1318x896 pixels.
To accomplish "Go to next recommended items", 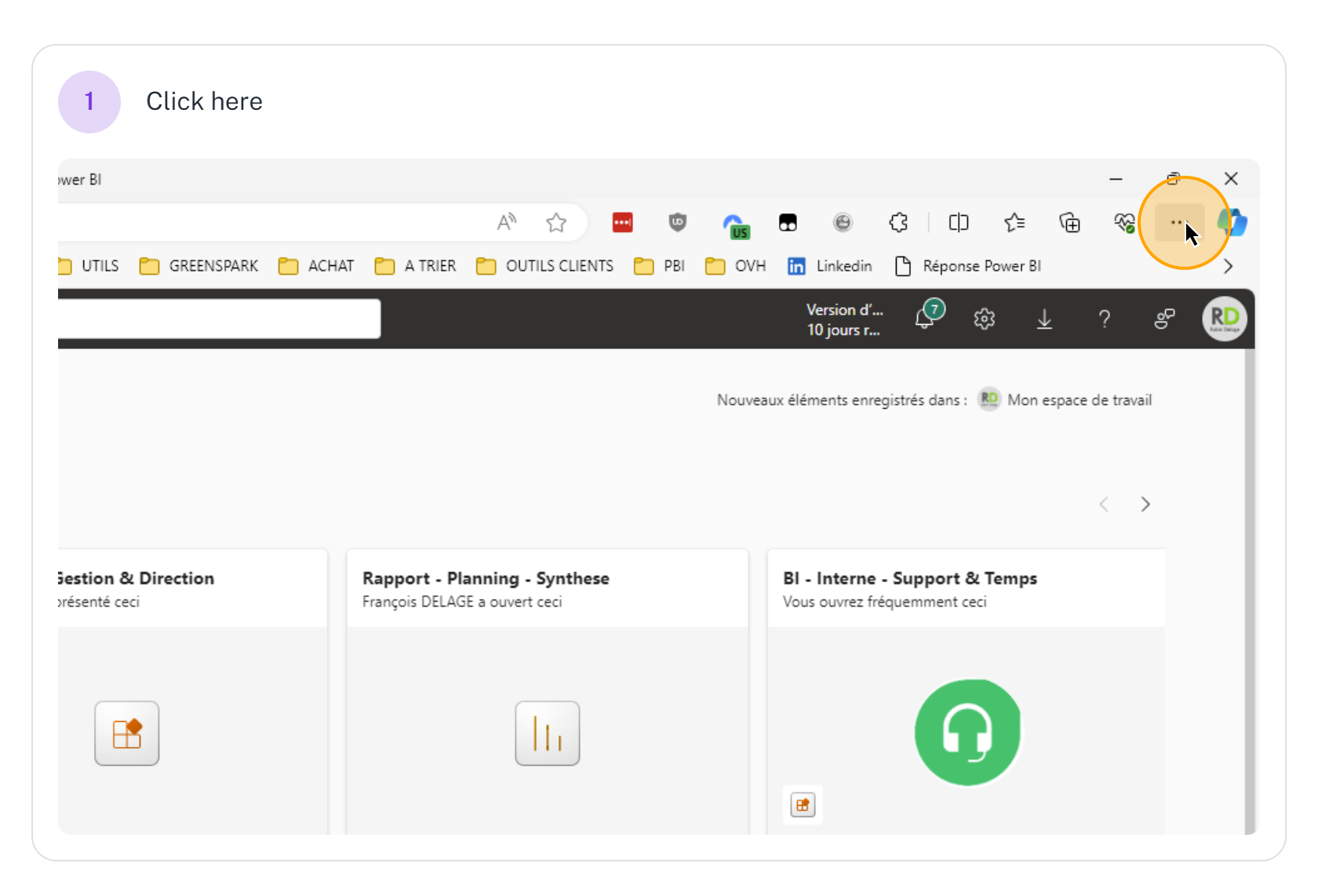I will click(x=1145, y=504).
